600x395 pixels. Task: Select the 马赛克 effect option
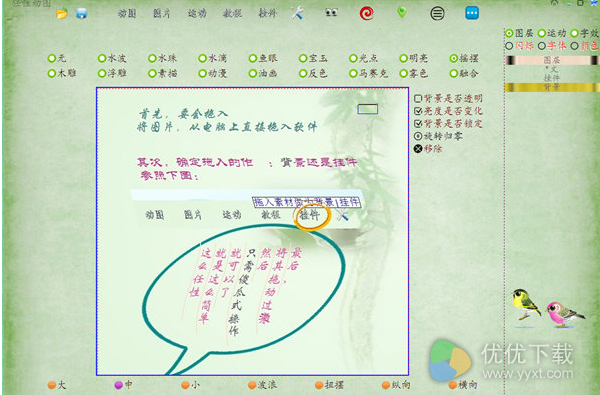[x=368, y=73]
